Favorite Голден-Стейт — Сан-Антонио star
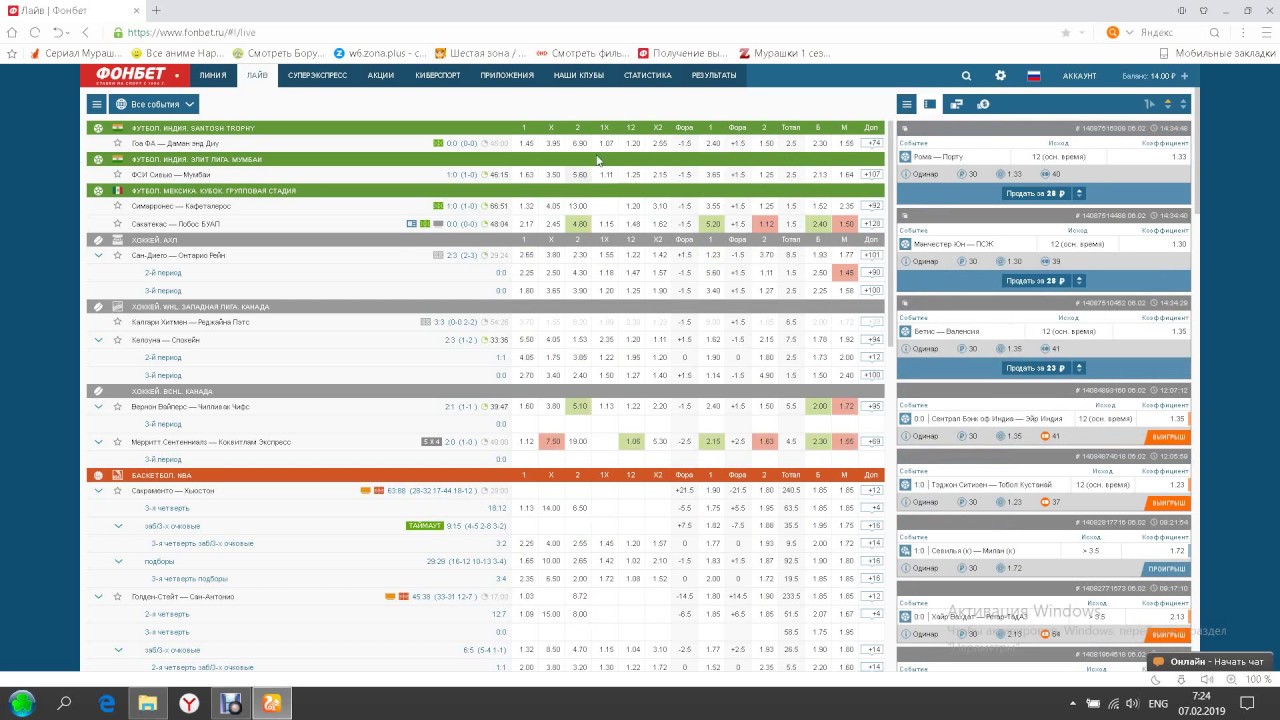 [x=117, y=597]
